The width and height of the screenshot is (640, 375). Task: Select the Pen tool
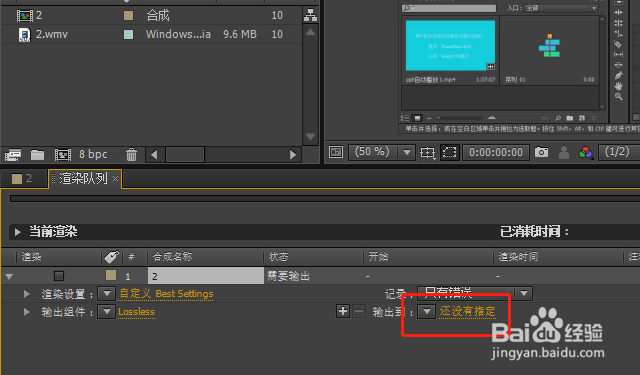(618, 75)
